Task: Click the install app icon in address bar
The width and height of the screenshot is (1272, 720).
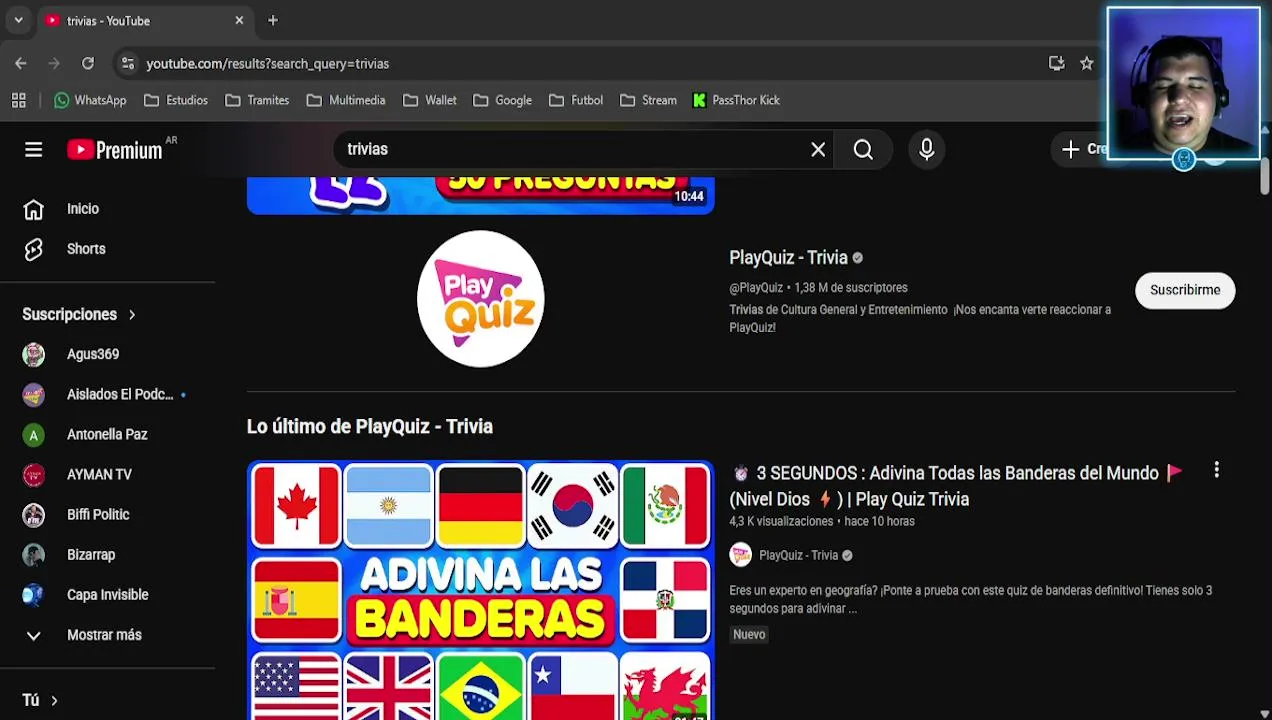Action: [x=1056, y=63]
